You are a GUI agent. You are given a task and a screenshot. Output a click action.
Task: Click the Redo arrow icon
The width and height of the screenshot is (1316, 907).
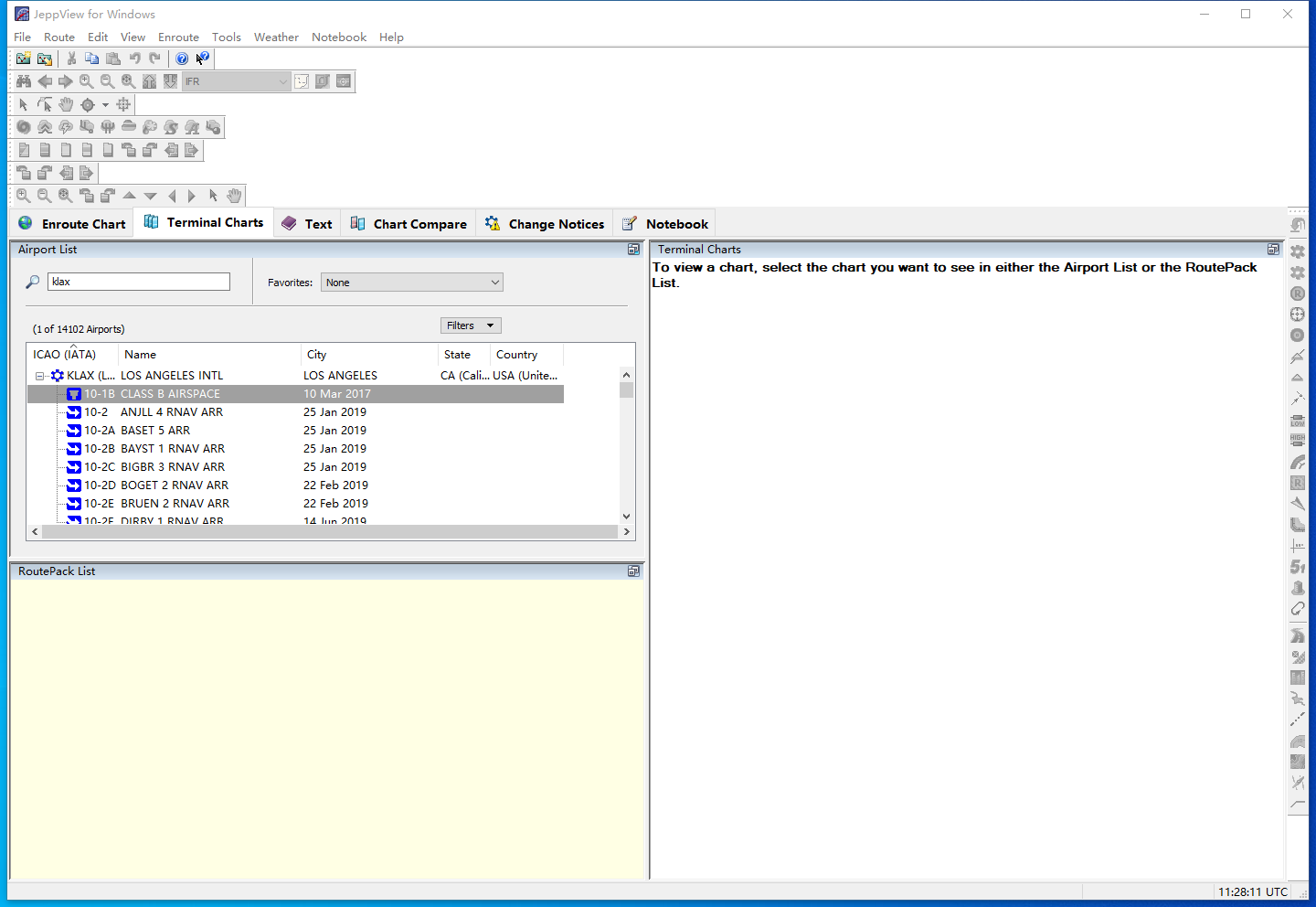coord(155,59)
